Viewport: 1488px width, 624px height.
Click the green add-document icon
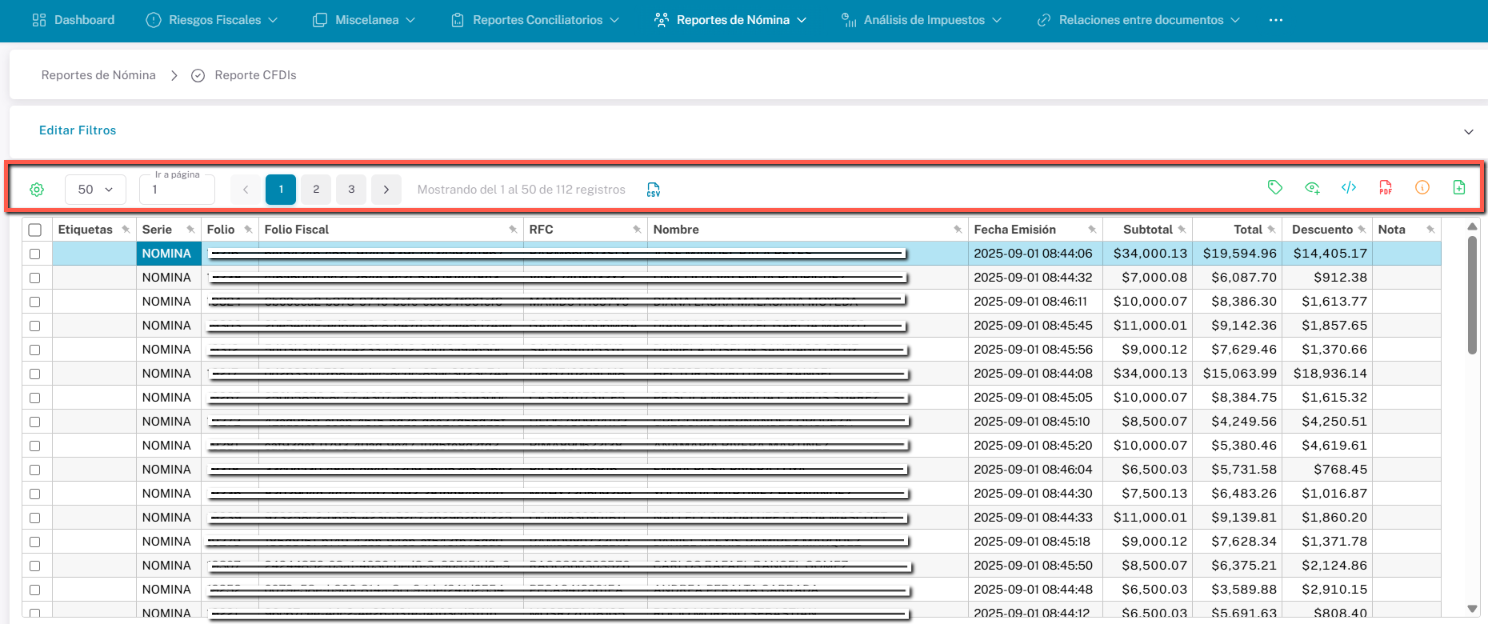coord(1459,187)
